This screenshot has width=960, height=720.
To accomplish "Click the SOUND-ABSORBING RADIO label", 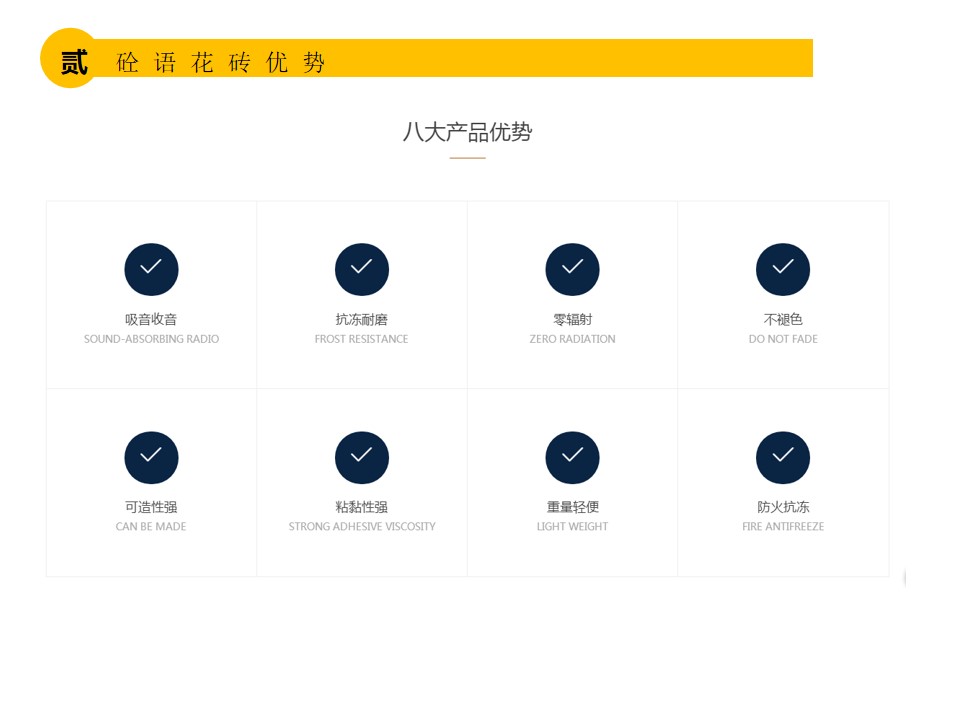I will pos(151,339).
